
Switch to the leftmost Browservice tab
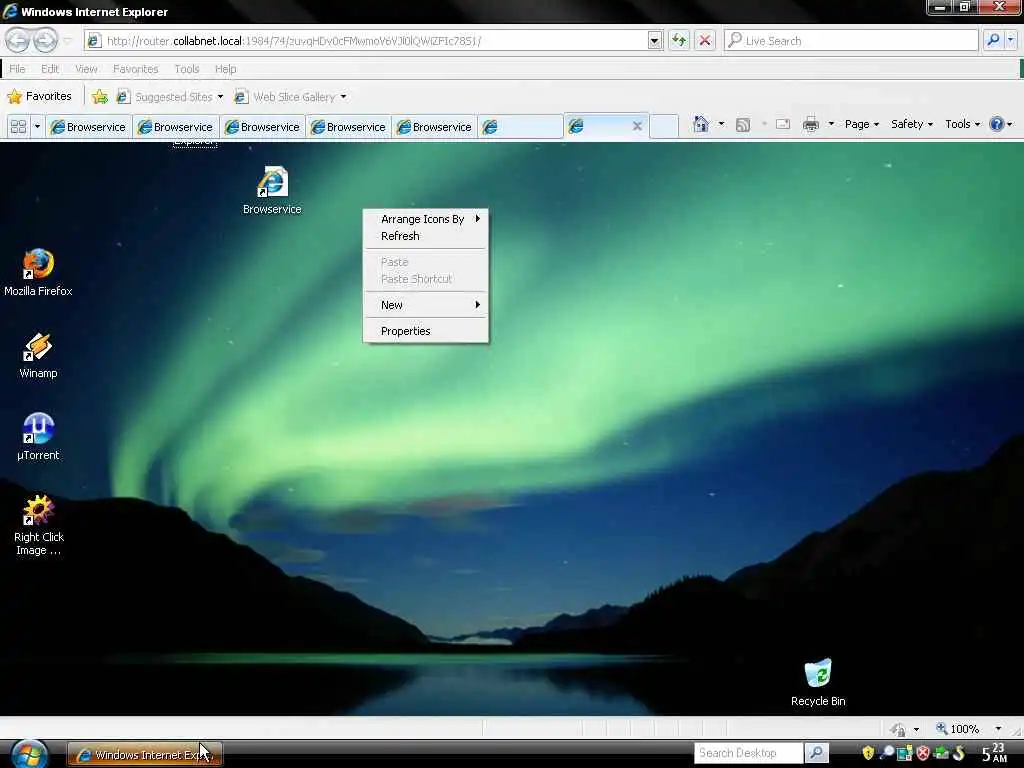pyautogui.click(x=88, y=127)
